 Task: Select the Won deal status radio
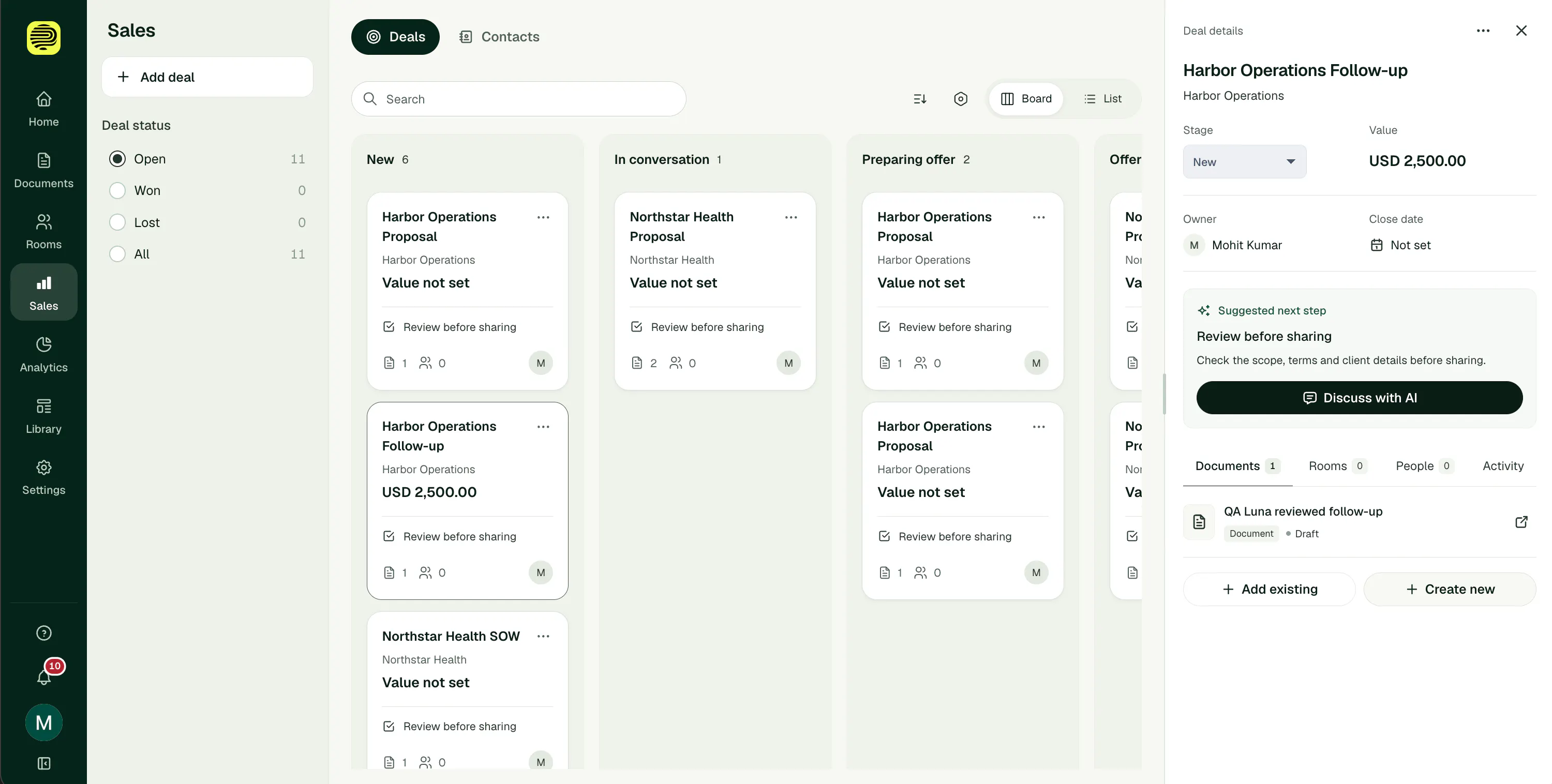[x=117, y=190]
